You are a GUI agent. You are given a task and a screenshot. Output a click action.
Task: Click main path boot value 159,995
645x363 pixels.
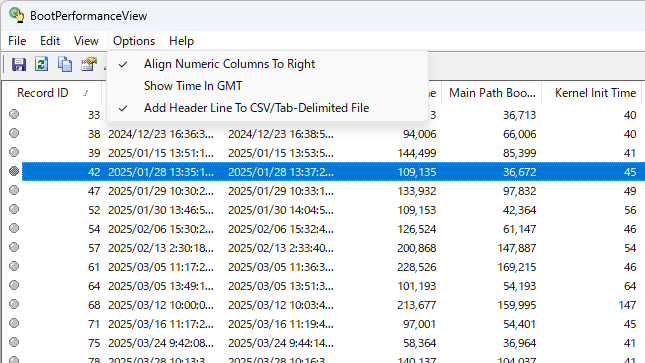(x=517, y=305)
